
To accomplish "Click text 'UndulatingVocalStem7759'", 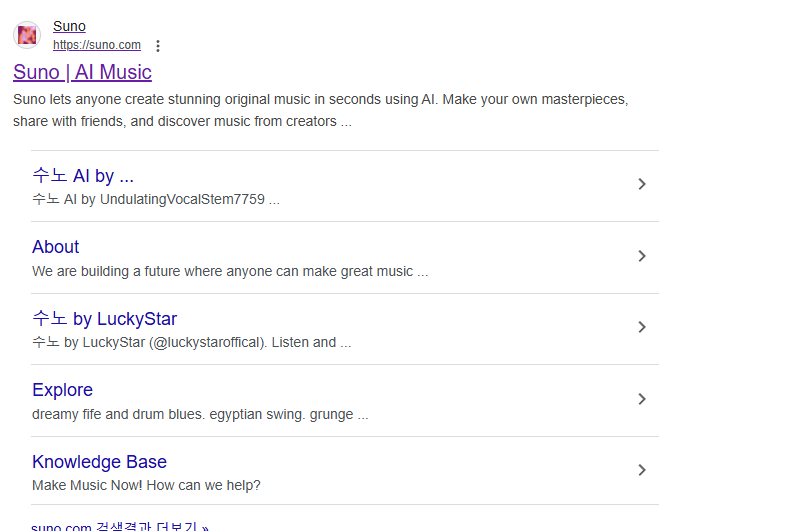I will [x=182, y=199].
